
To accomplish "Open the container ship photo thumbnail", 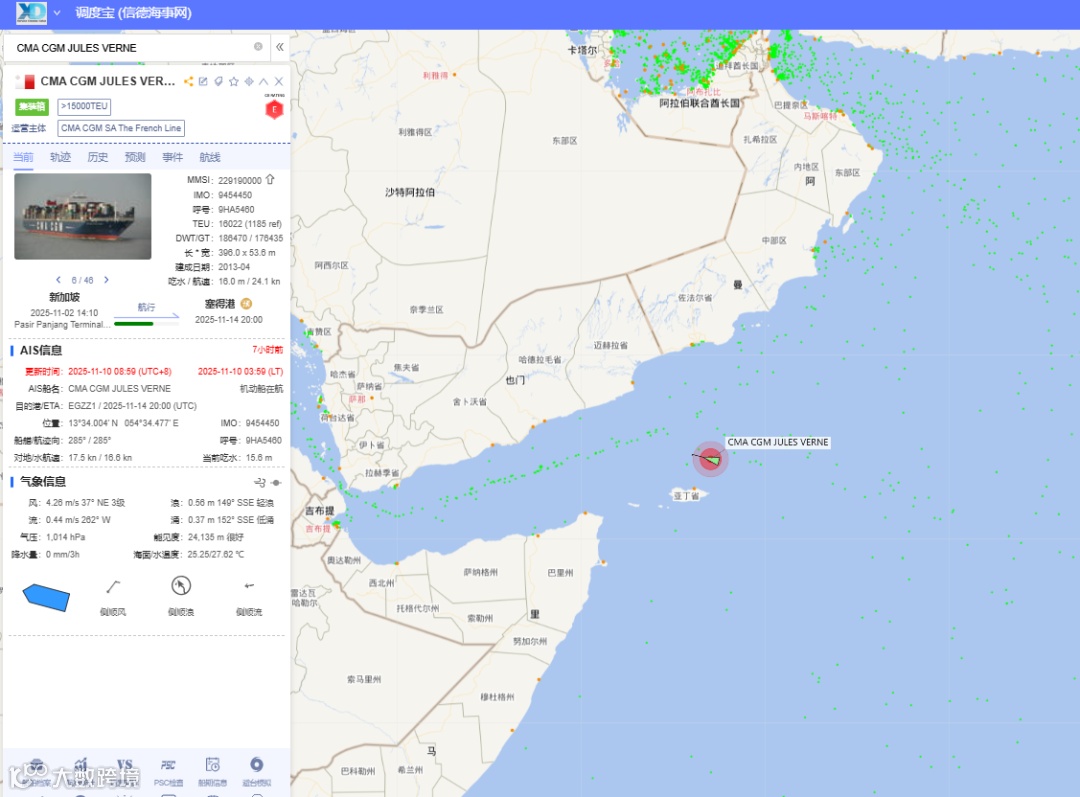I will (83, 216).
